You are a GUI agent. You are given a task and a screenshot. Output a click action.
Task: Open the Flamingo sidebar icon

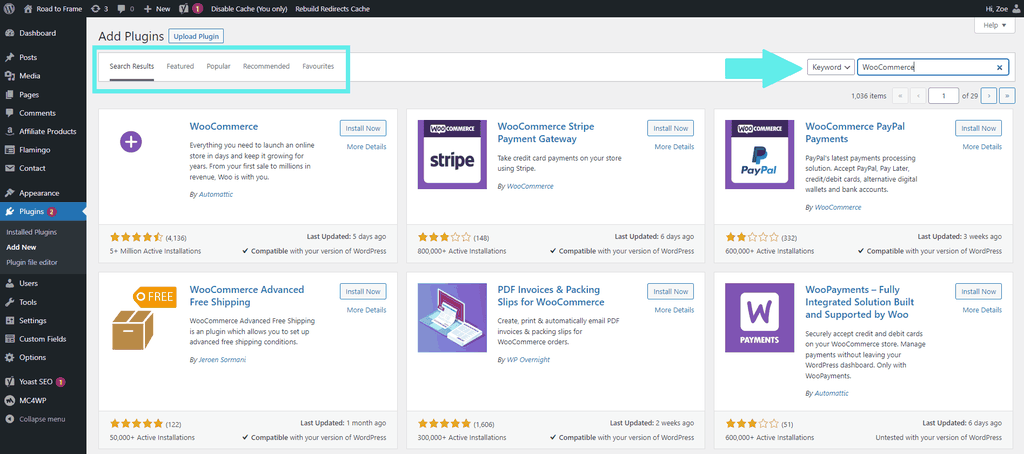click(10, 150)
